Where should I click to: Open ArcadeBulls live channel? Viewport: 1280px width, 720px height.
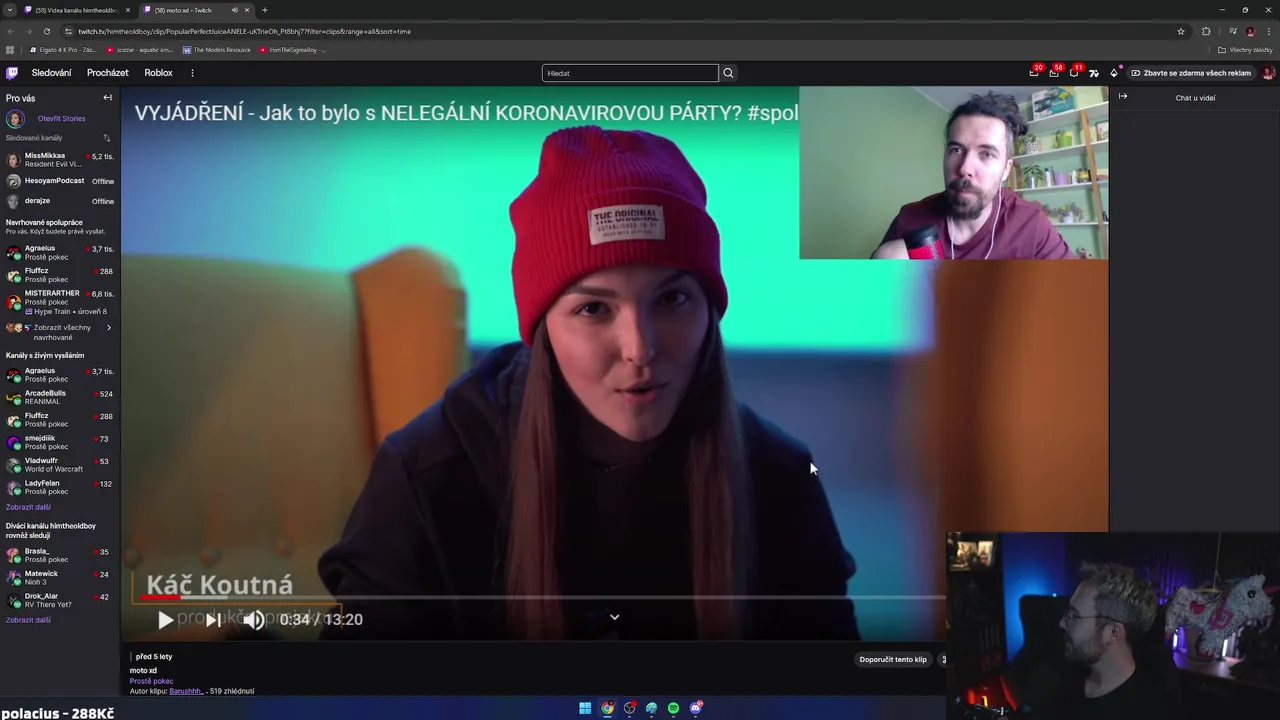point(60,397)
